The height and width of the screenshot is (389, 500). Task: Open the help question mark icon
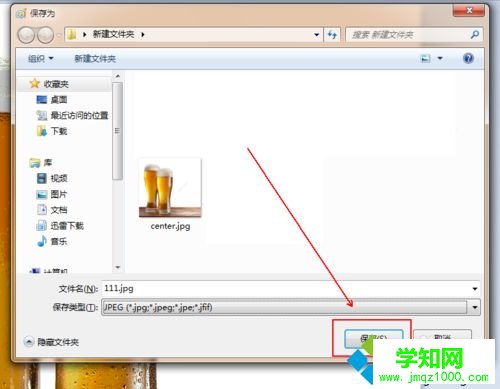pos(468,58)
